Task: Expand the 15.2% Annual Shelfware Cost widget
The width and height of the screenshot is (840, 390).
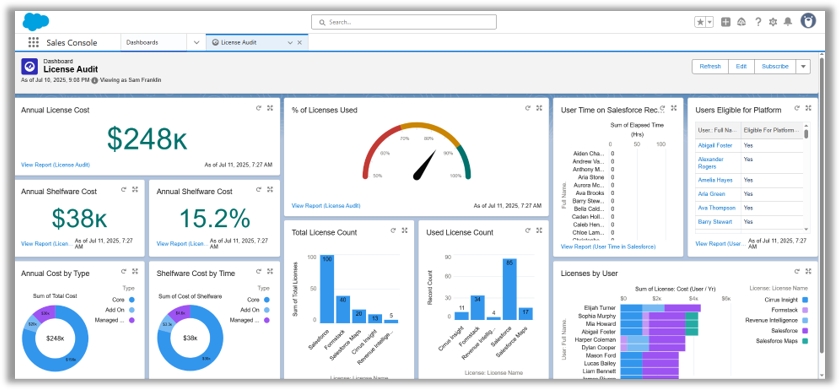Action: (270, 189)
